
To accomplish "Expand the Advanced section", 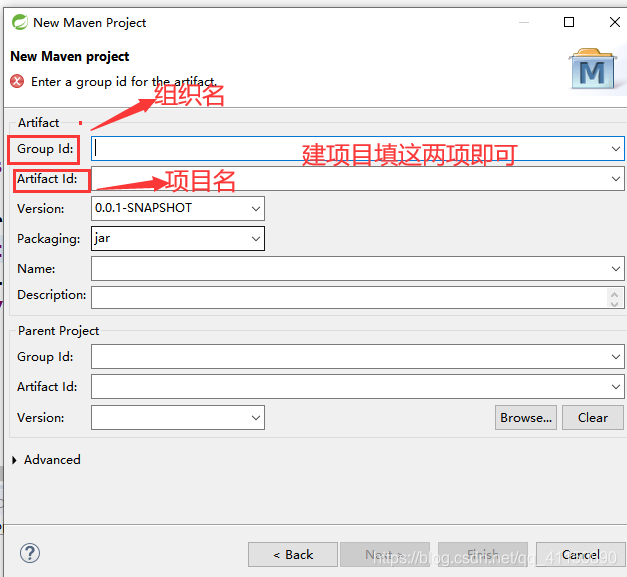I will [x=15, y=460].
